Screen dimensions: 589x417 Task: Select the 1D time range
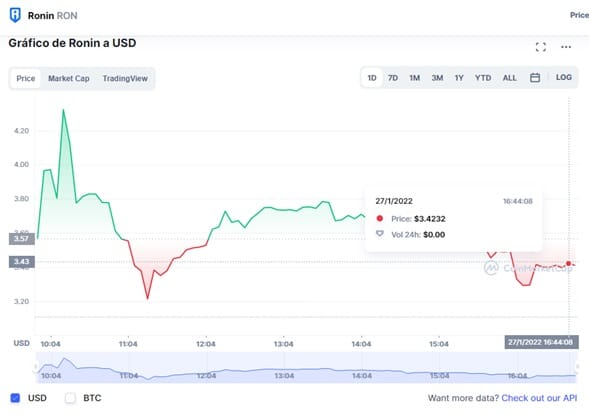(372, 78)
